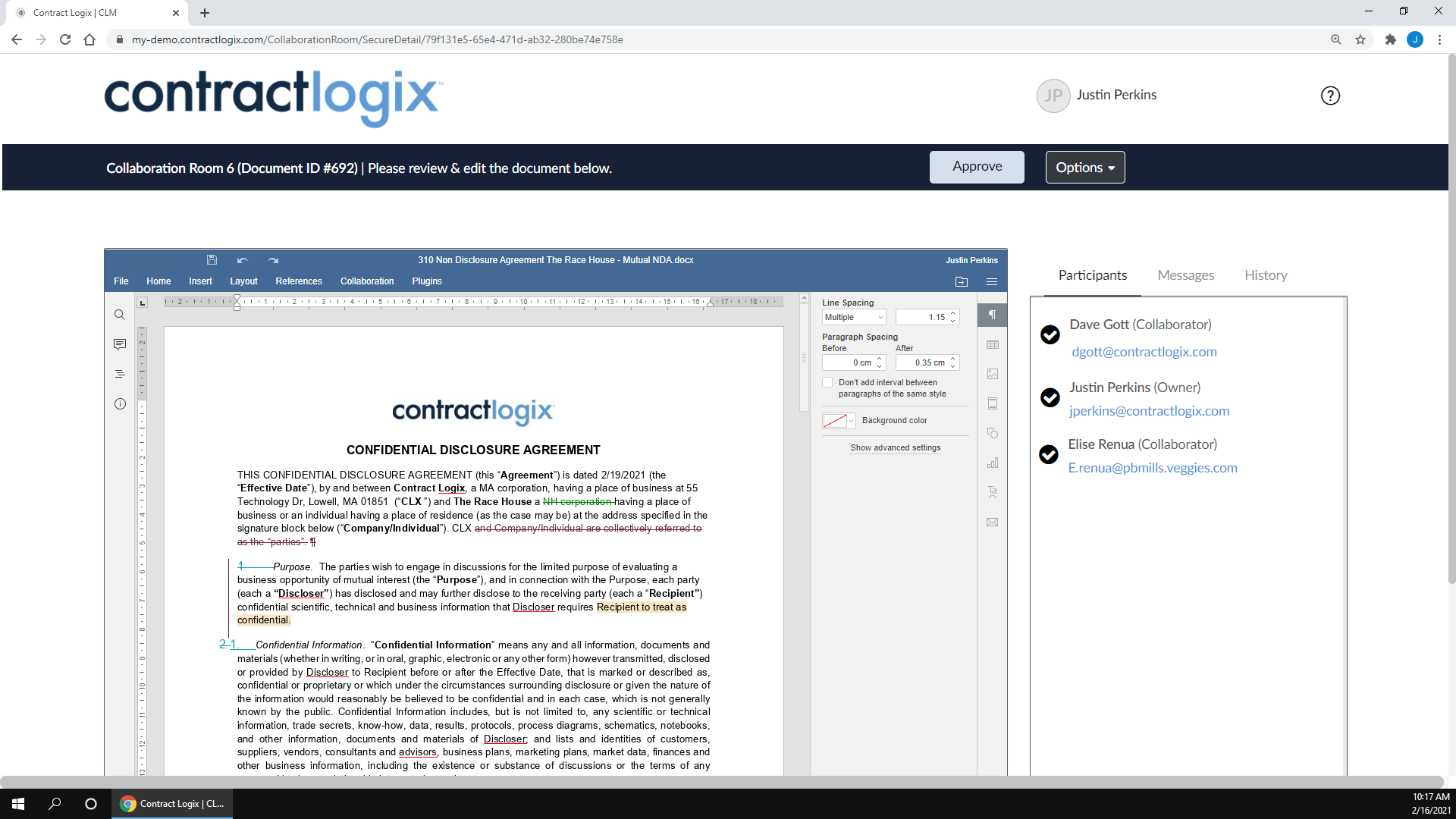Click Chrome Contract Logix taskbar item
The width and height of the screenshot is (1456, 819).
tap(172, 804)
